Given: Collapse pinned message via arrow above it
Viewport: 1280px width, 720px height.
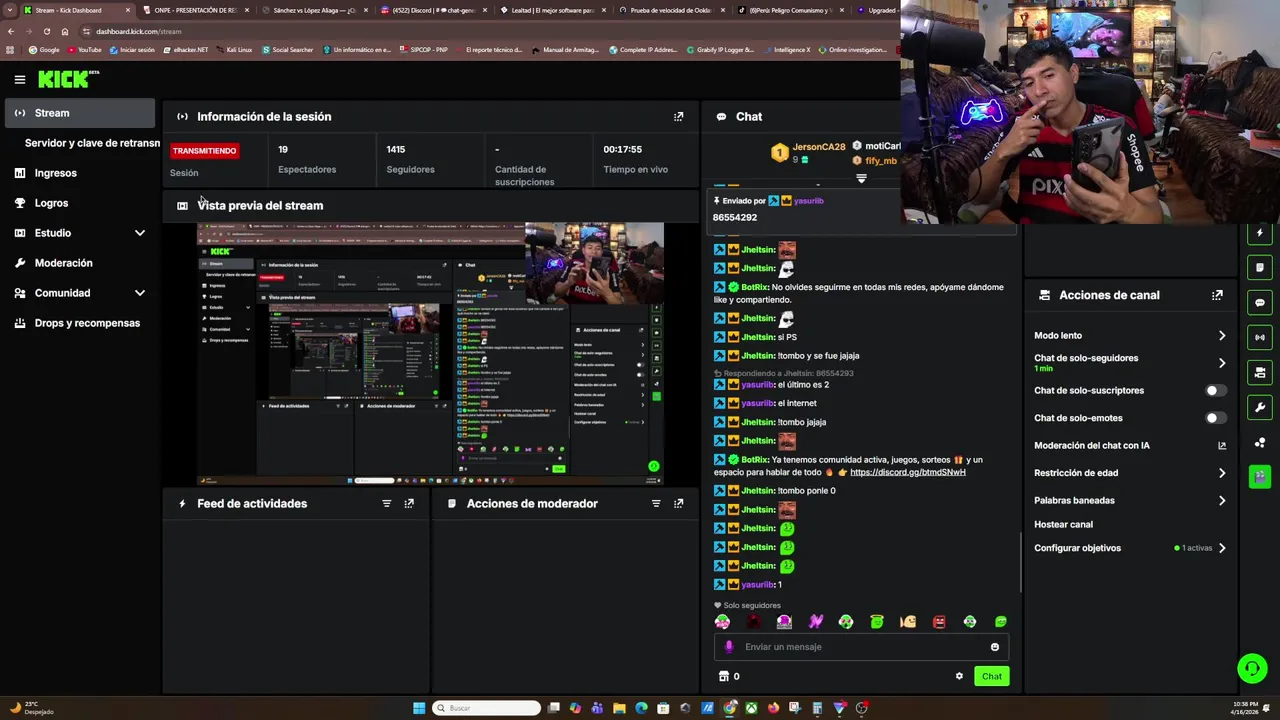Looking at the screenshot, I should coord(861,179).
